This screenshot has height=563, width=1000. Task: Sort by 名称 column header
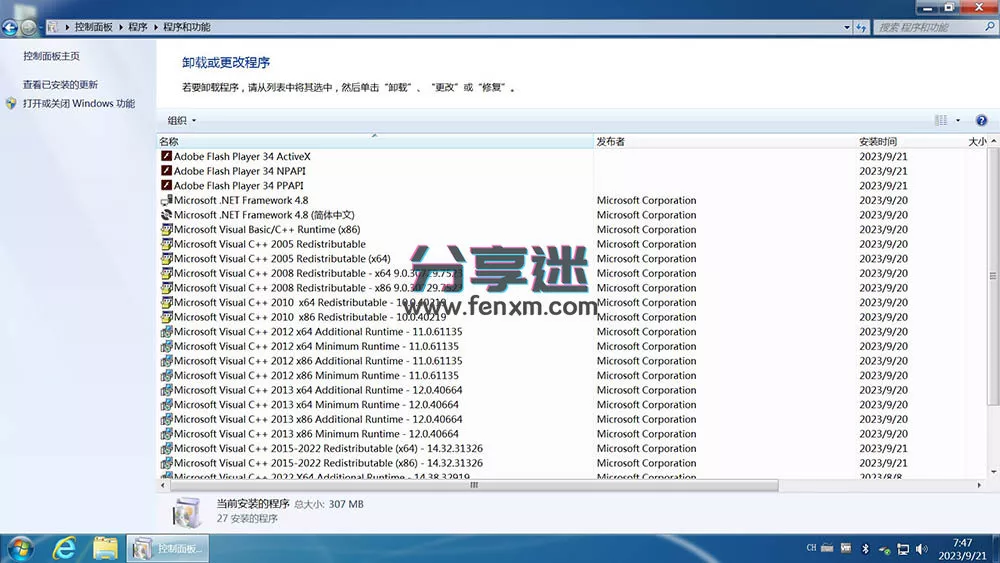point(375,142)
